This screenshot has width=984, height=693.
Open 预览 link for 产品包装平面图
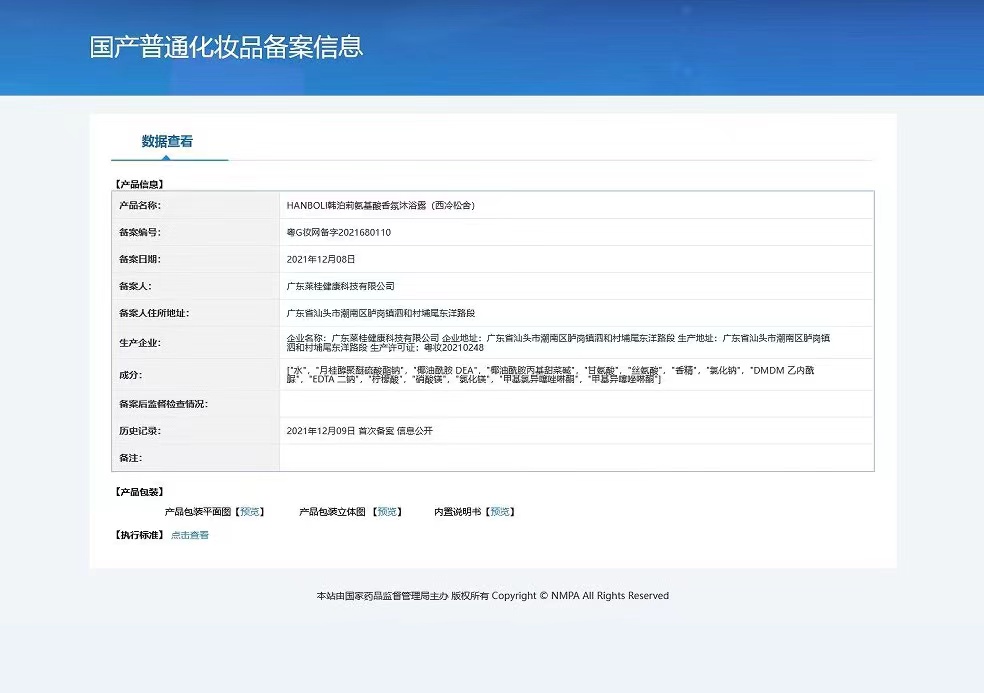click(x=250, y=512)
